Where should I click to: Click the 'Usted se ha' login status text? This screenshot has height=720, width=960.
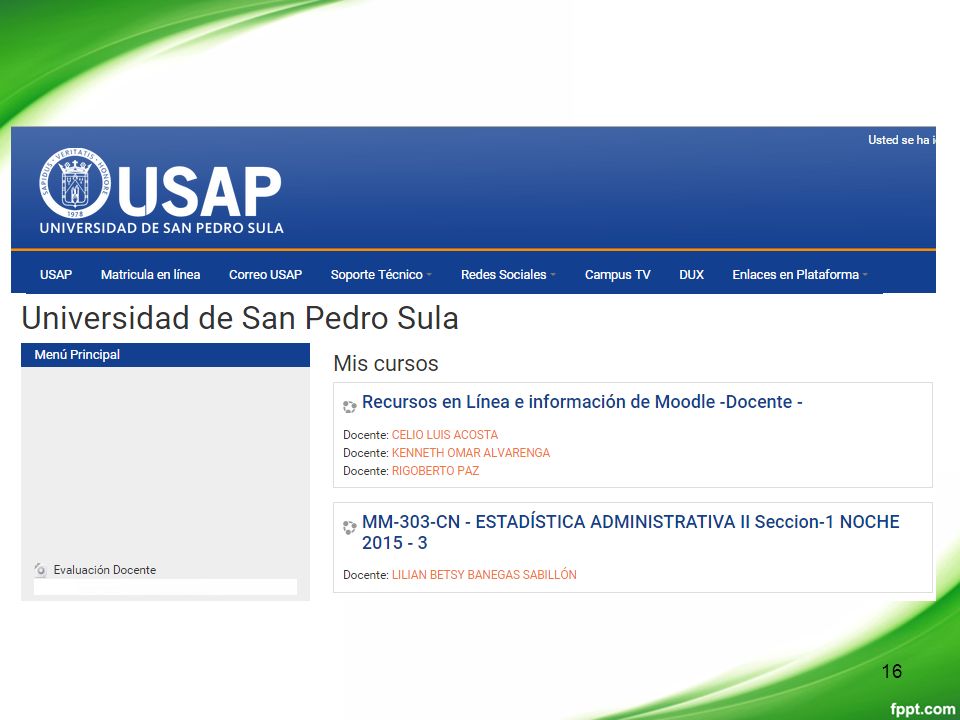tap(901, 140)
